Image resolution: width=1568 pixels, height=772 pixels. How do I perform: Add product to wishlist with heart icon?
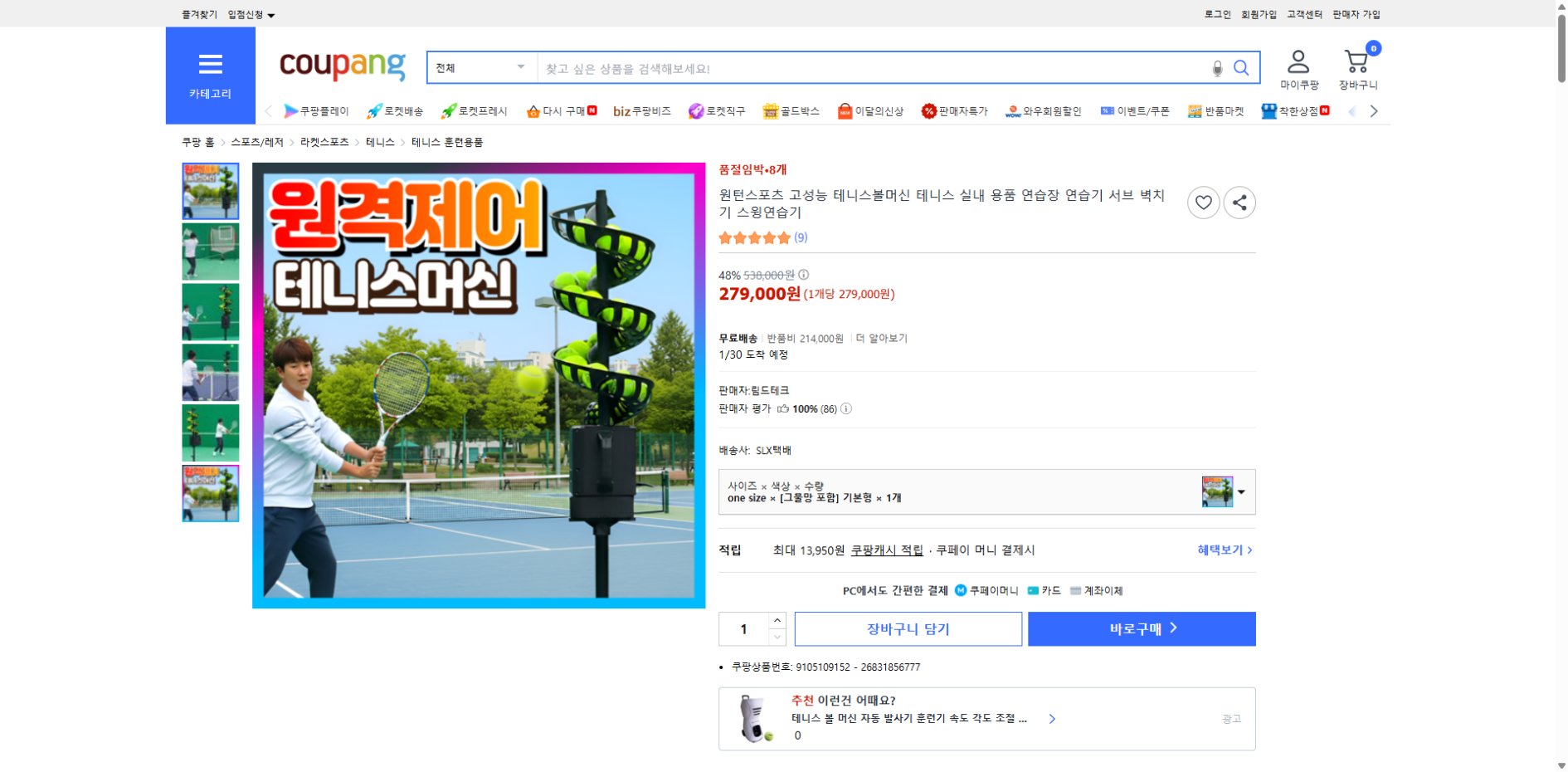pyautogui.click(x=1204, y=202)
